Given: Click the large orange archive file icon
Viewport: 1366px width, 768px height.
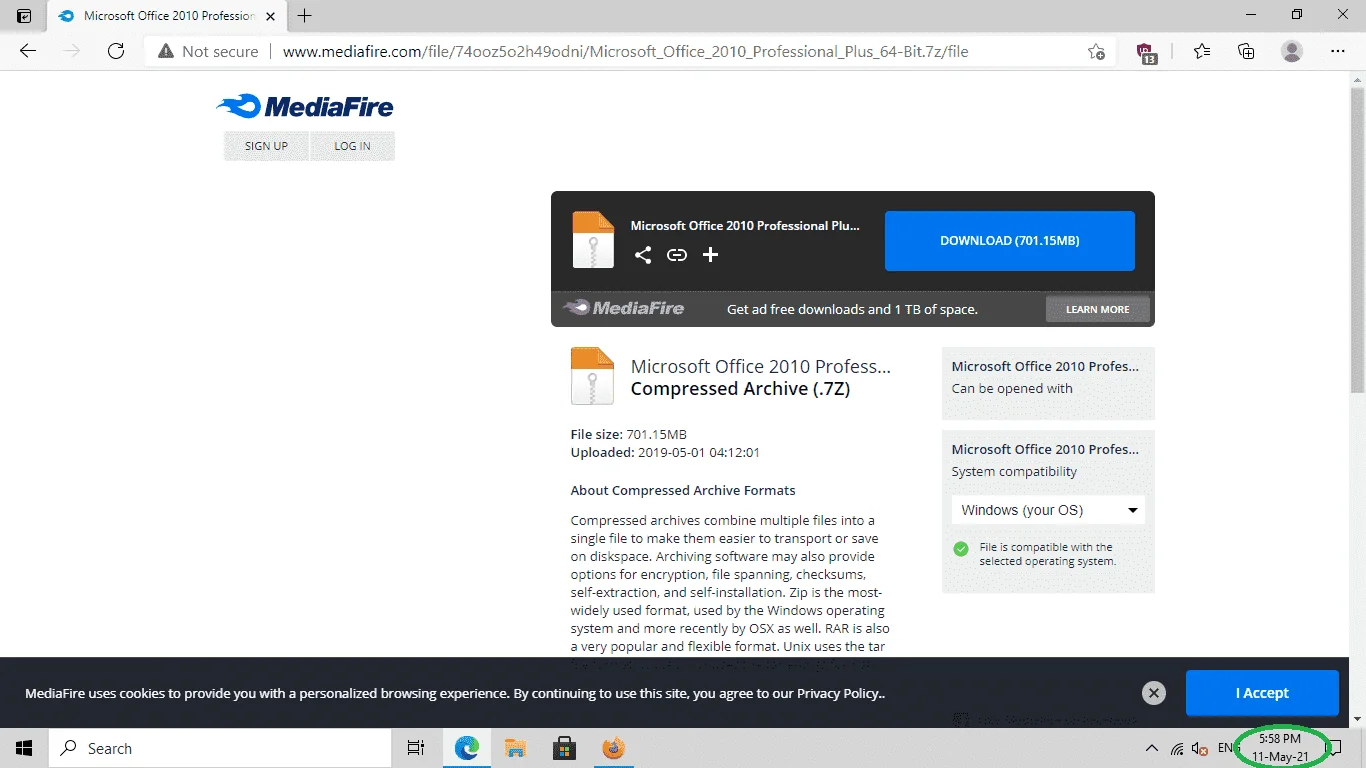Looking at the screenshot, I should coord(592,376).
